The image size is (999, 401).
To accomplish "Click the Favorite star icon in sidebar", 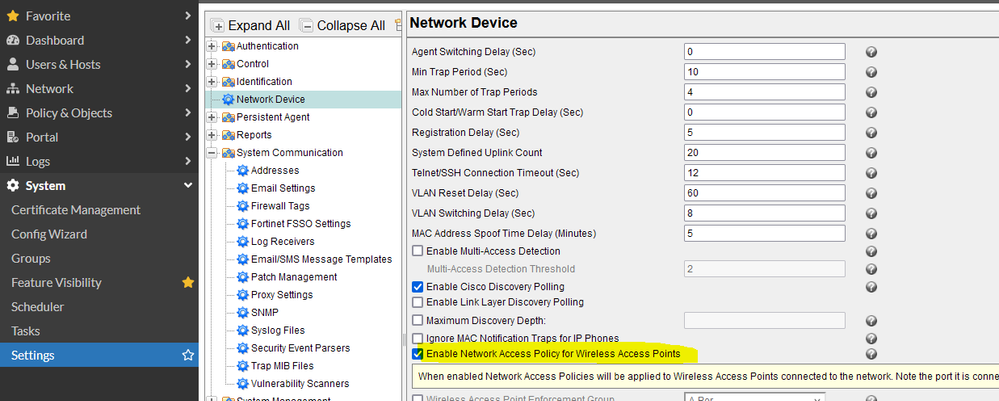I will (x=14, y=16).
